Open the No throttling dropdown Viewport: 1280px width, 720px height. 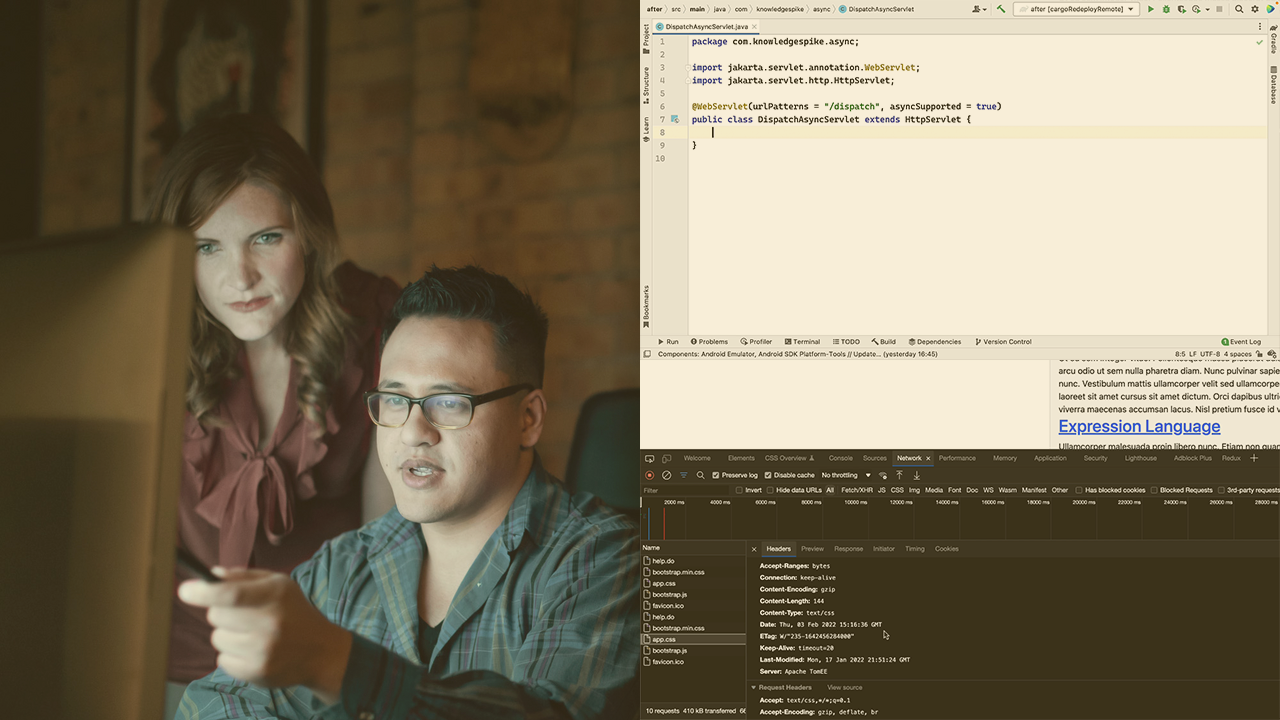point(845,475)
